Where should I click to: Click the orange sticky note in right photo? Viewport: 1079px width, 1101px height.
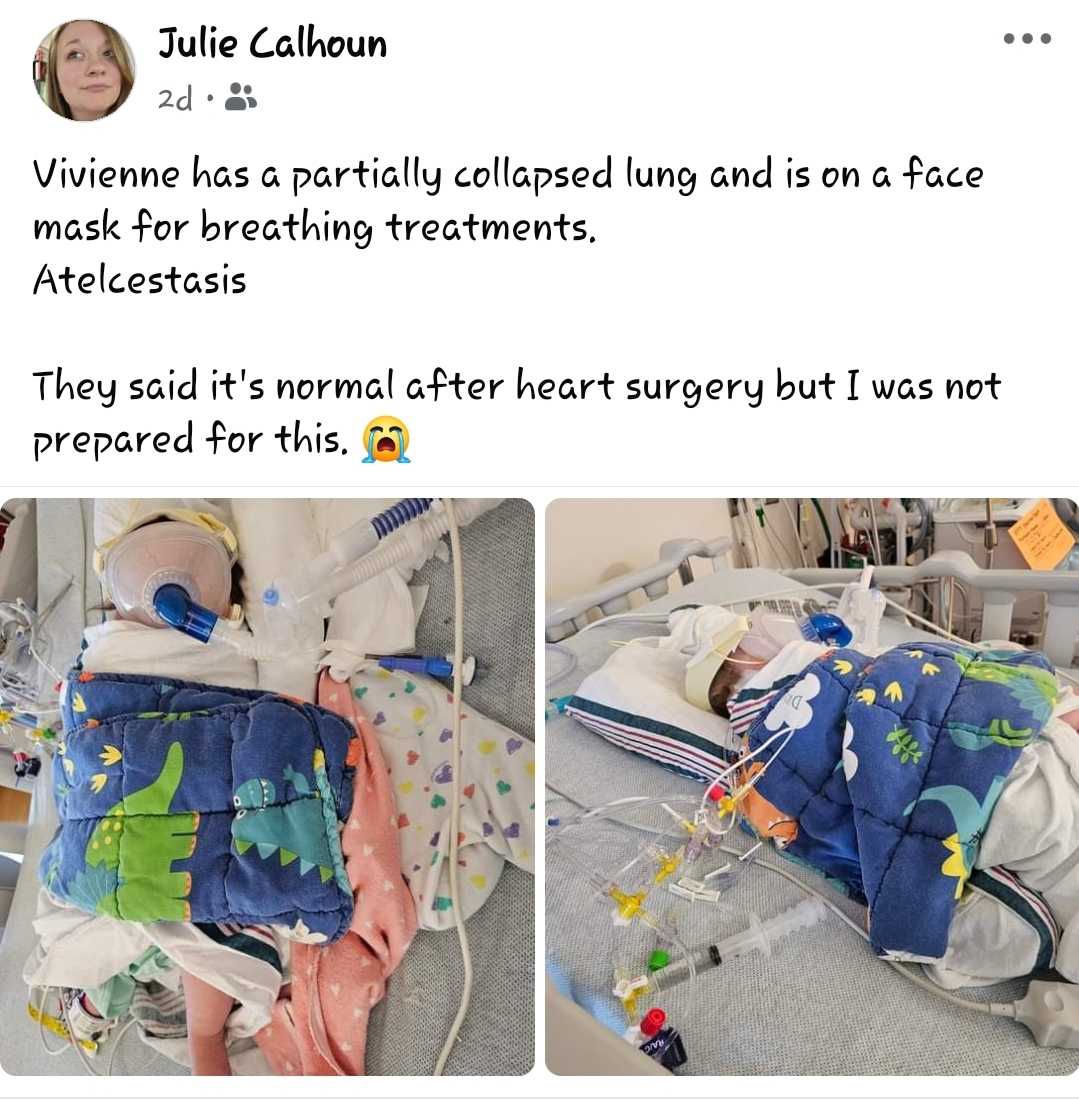click(1042, 537)
